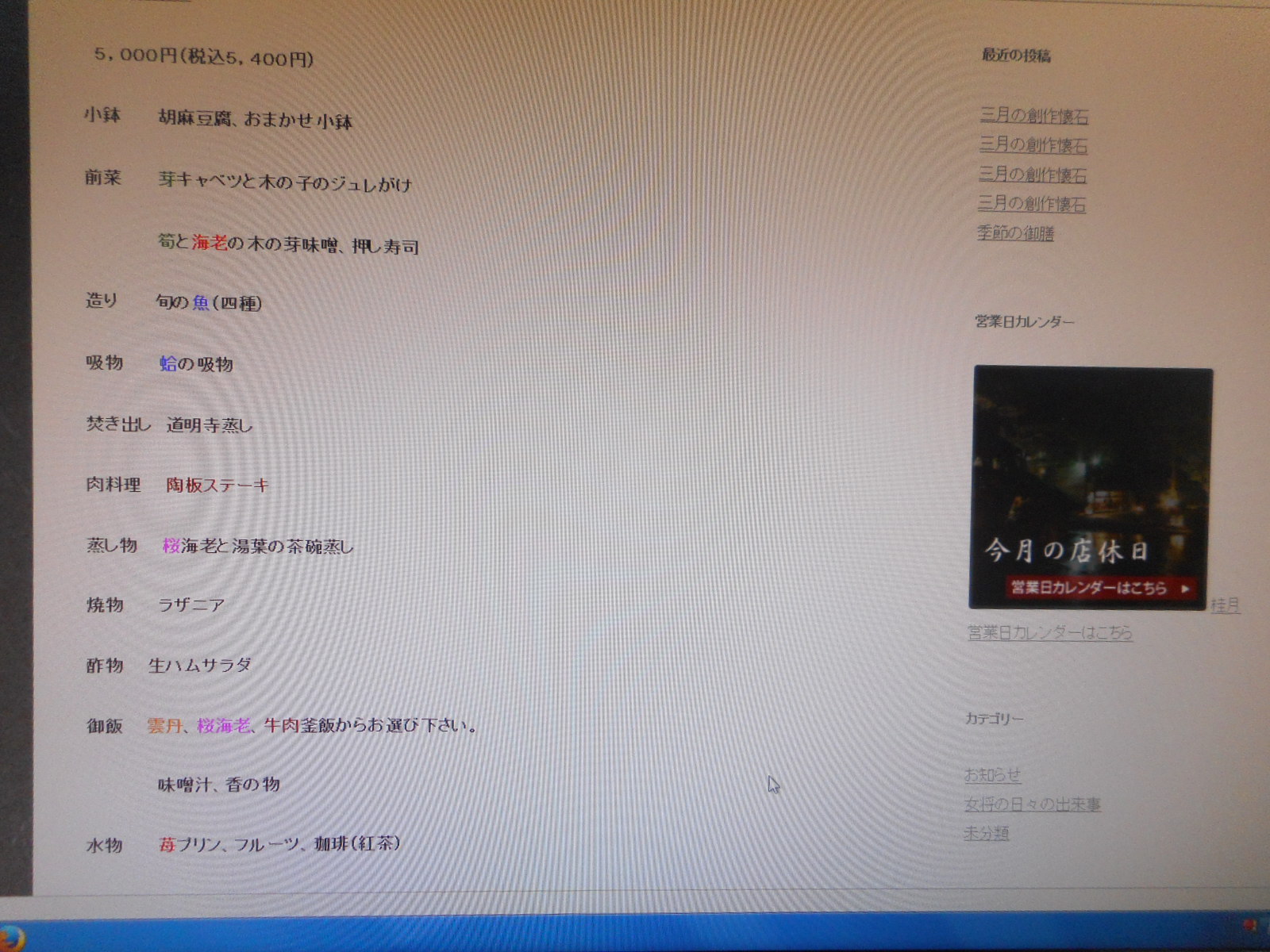The height and width of the screenshot is (952, 1270).
Task: Open the お知らせ category
Action: tap(992, 775)
